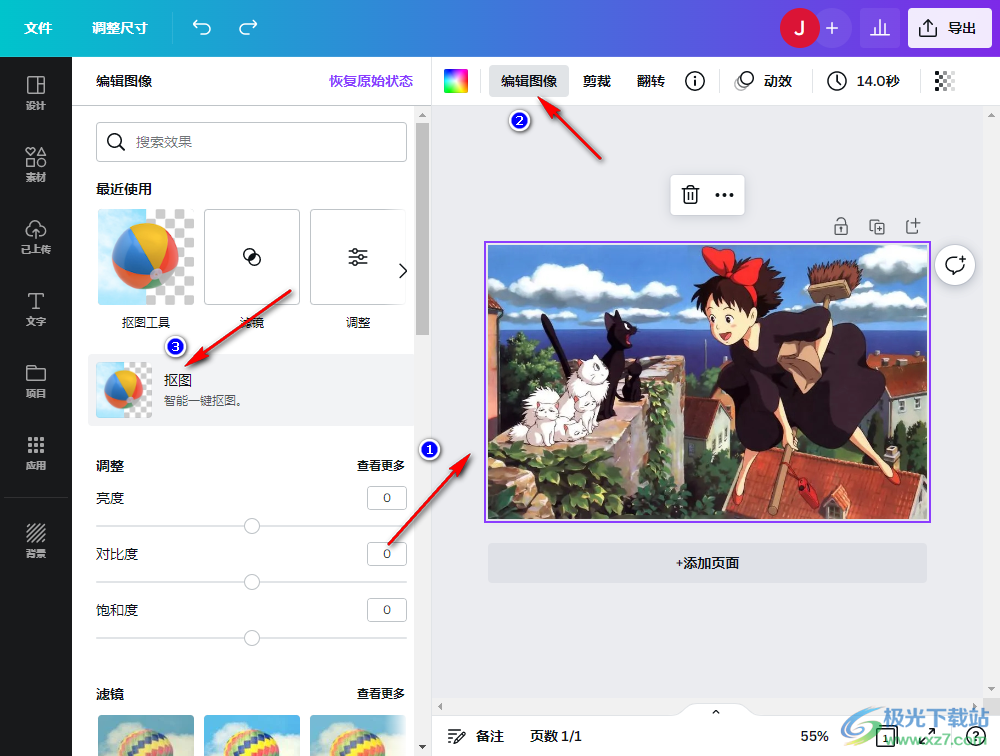
Task: Click the canvas horizontal scroll left arrow
Action: 440,706
